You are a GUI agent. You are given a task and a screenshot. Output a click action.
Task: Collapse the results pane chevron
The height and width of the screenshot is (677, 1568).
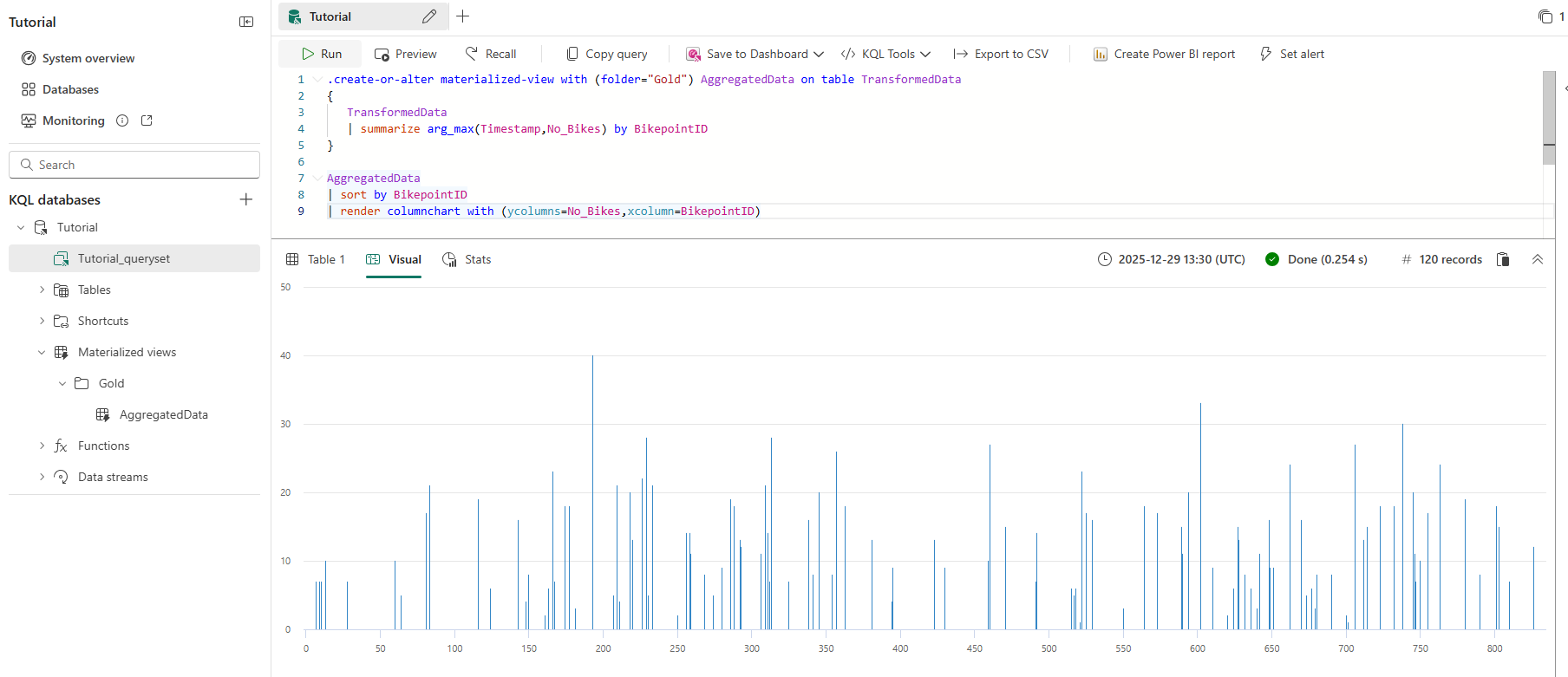click(1538, 259)
